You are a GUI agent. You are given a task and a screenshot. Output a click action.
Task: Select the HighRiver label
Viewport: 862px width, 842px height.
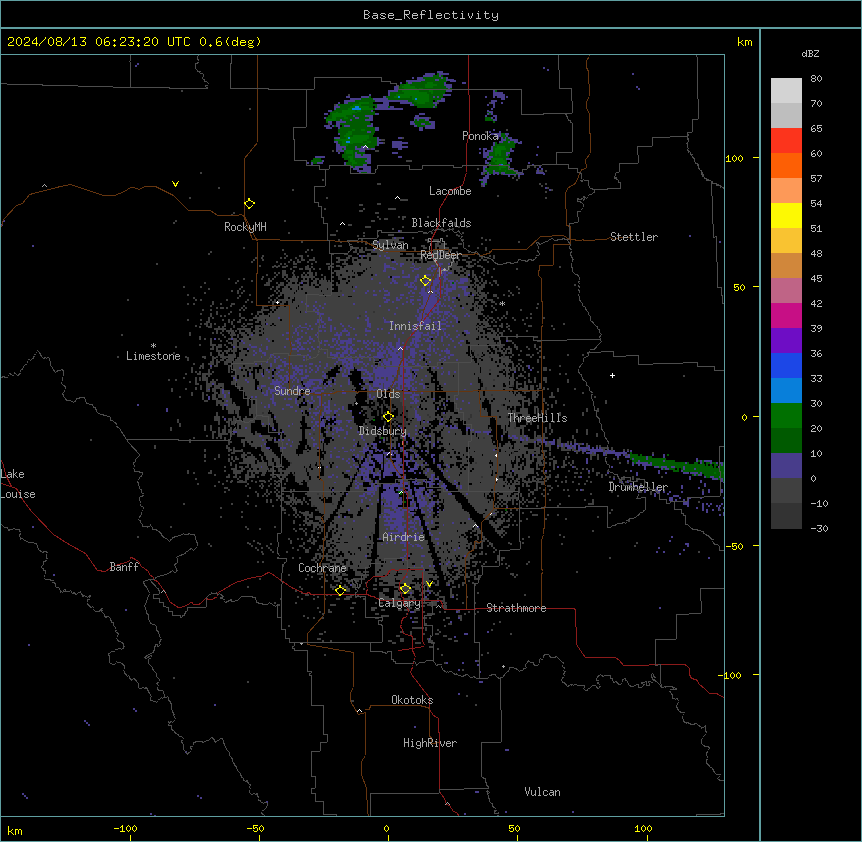click(430, 743)
